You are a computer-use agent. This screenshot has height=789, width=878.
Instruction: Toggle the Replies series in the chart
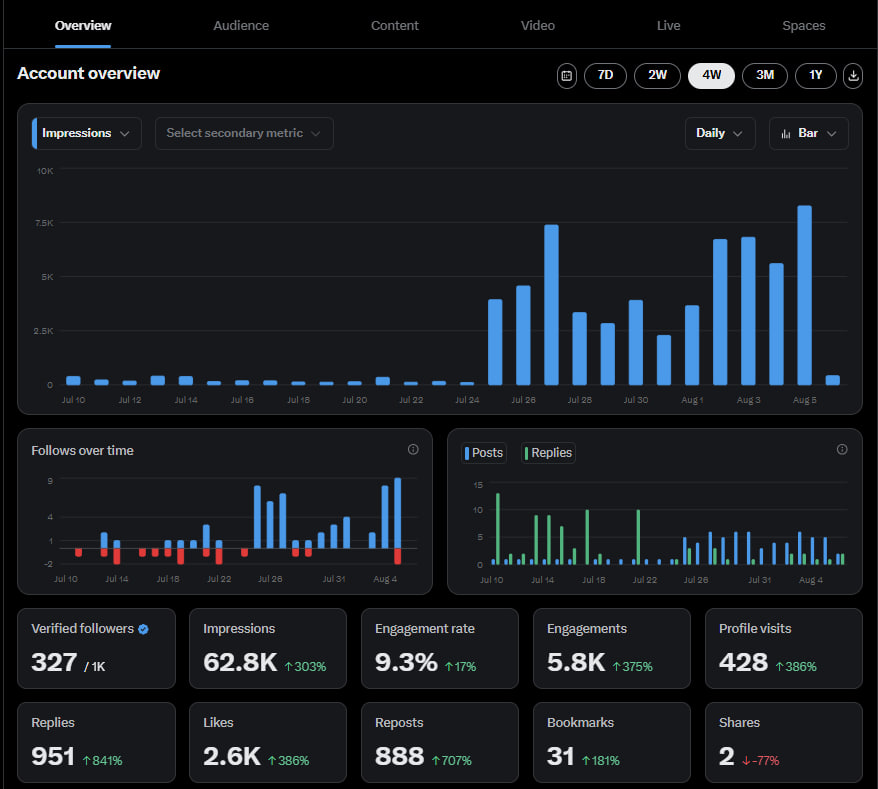coord(548,453)
